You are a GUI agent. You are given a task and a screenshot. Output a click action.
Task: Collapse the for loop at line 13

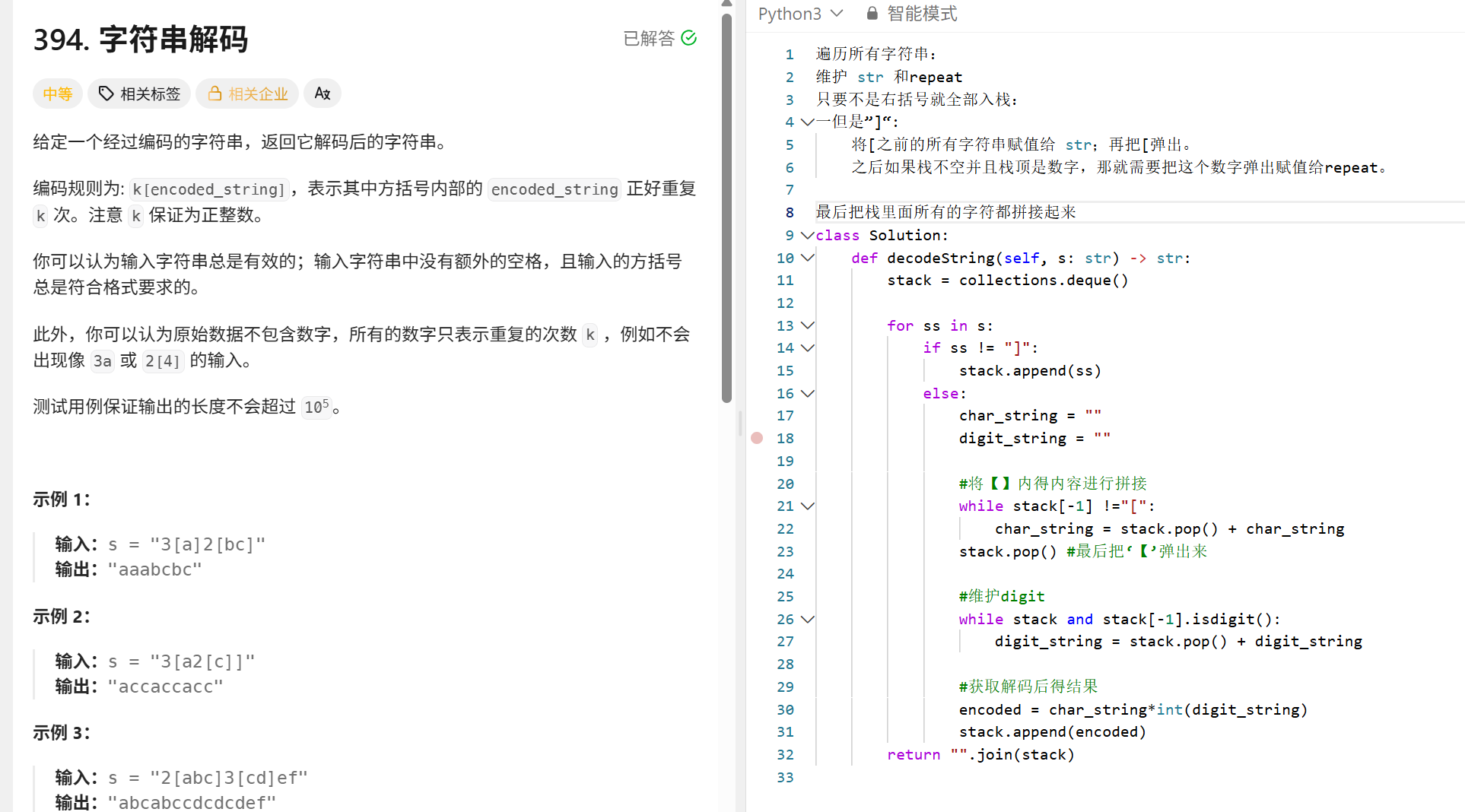807,325
